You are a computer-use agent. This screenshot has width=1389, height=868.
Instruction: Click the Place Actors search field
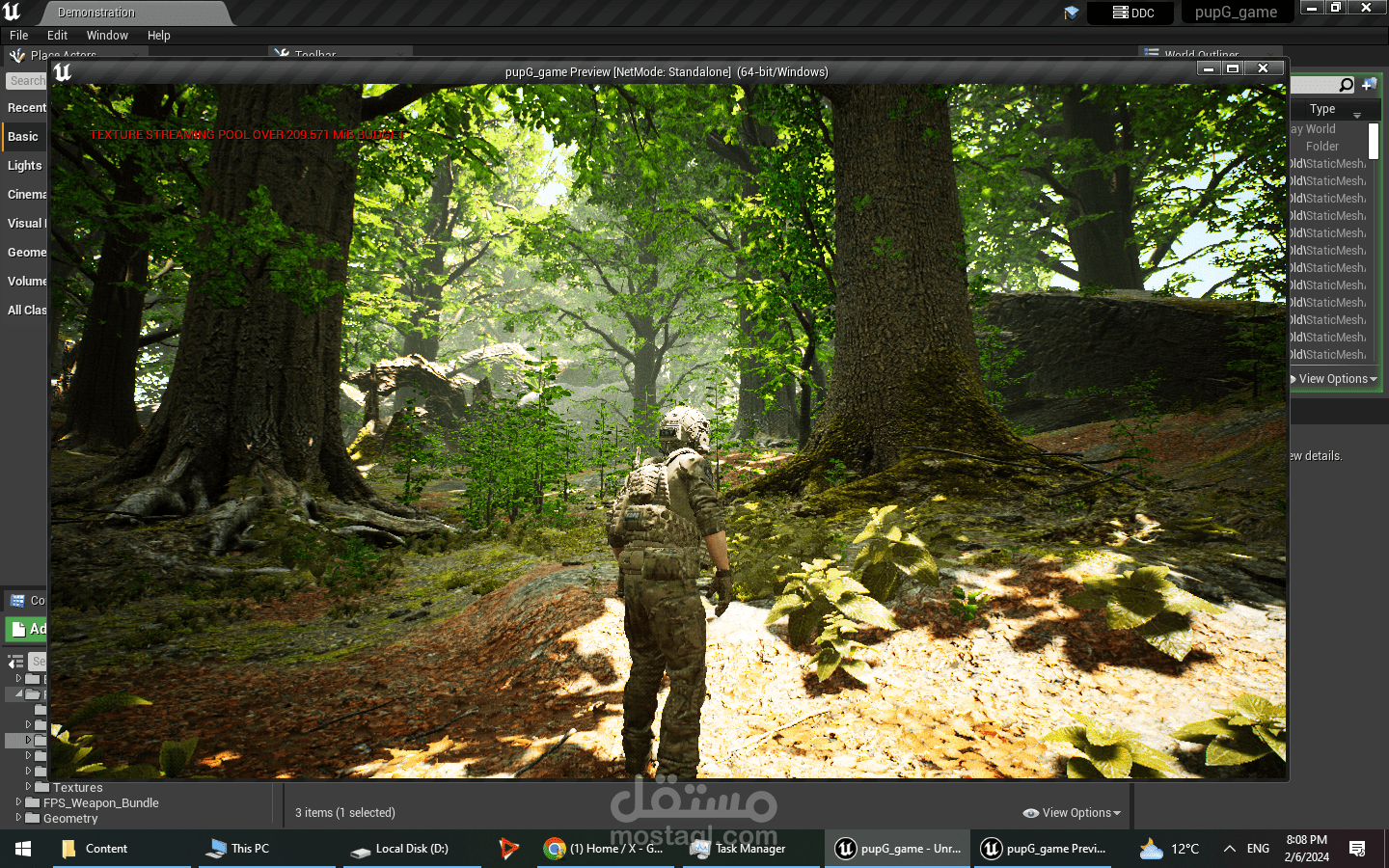[27, 81]
